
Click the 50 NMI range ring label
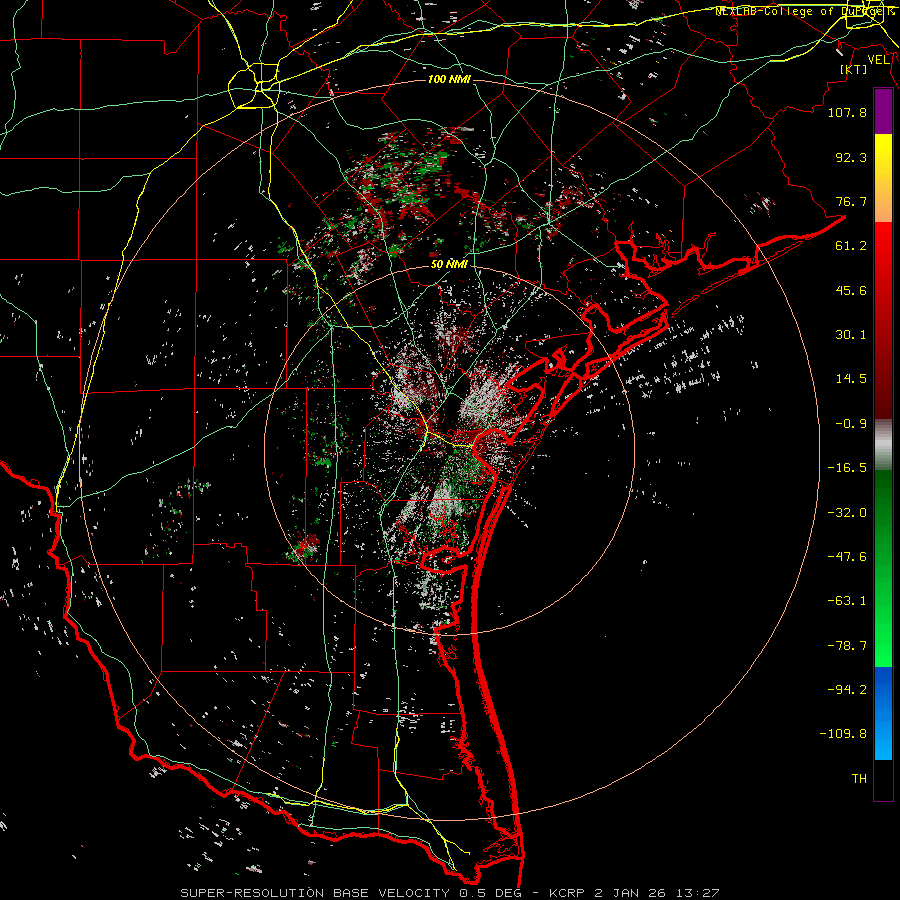tap(449, 264)
